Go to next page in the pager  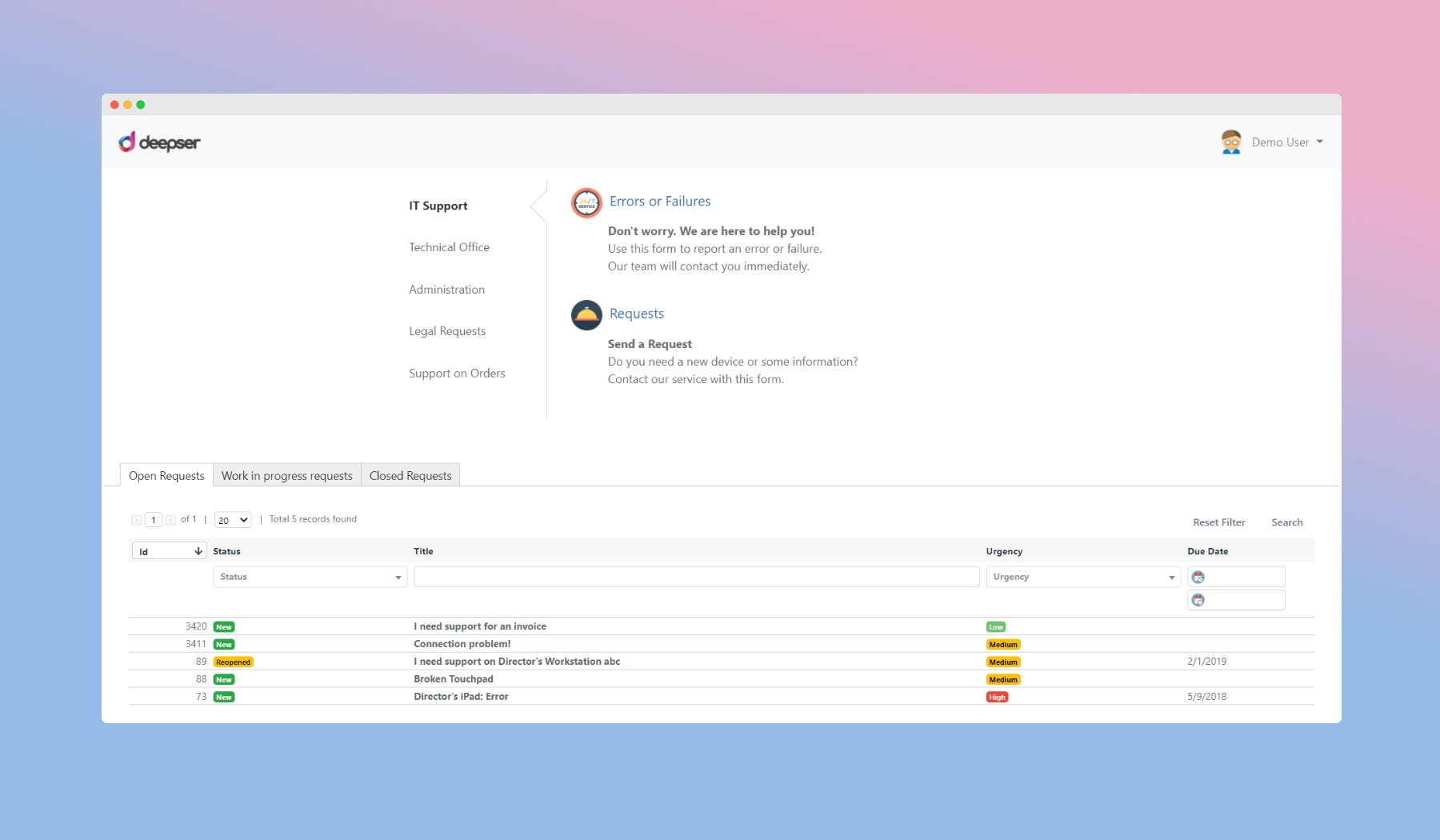(170, 520)
